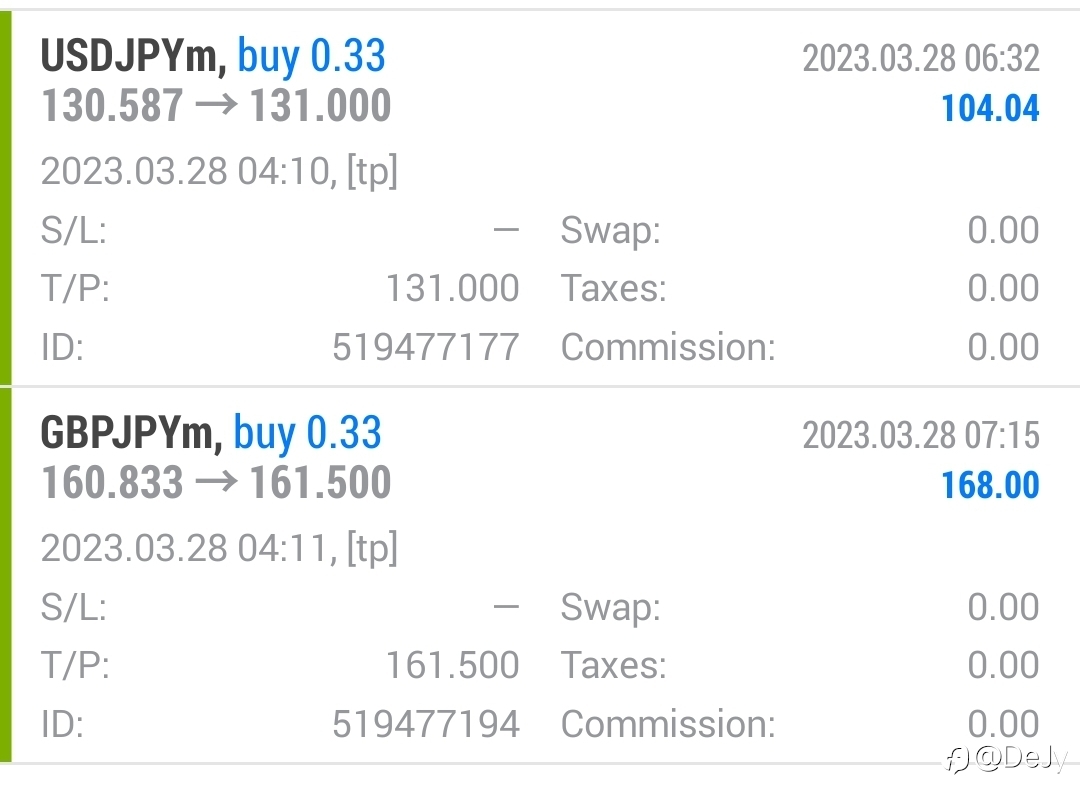Screen dimensions: 1080x804
Task: Select the 104.04 profit value
Action: (x=990, y=109)
